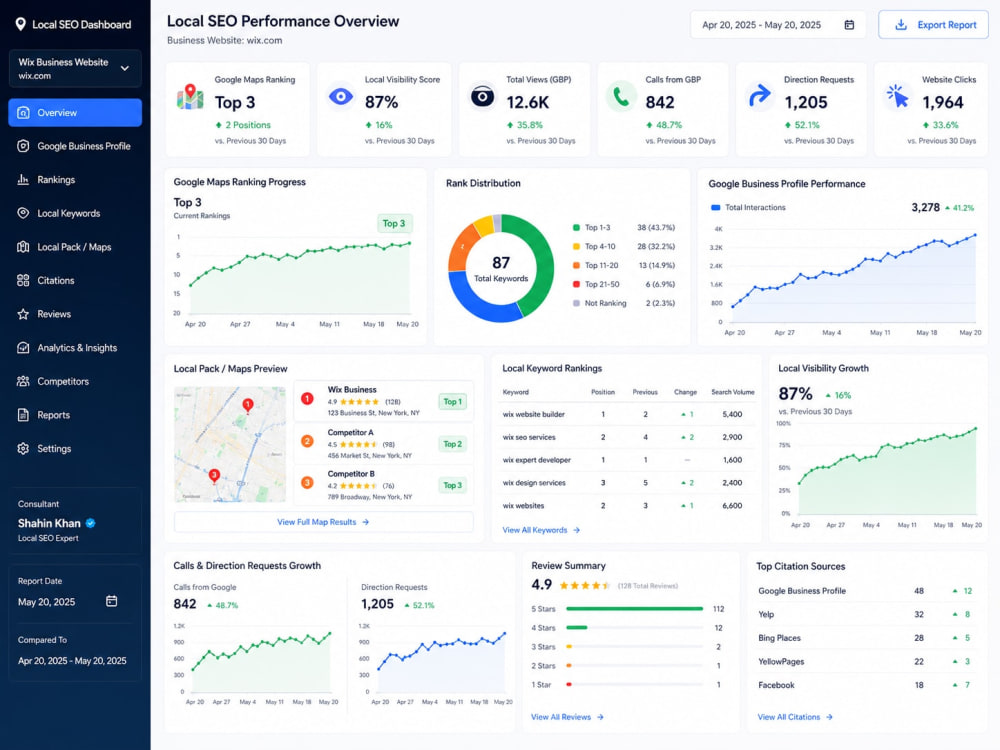Click the Total Interactions legend marker
1000x750 pixels.
pos(716,207)
